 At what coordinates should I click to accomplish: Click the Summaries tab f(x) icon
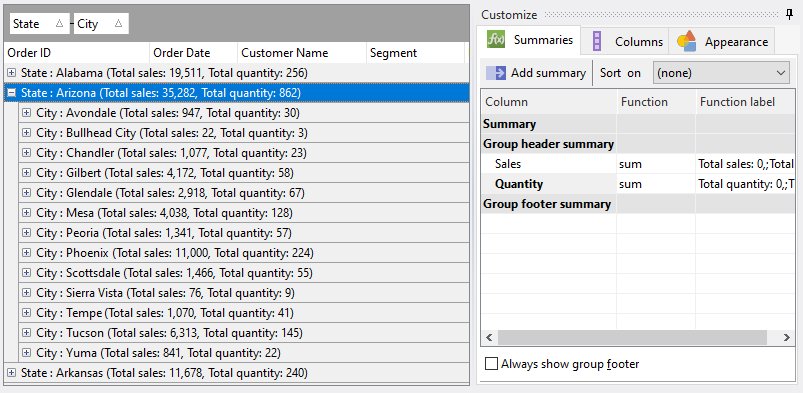tap(496, 39)
